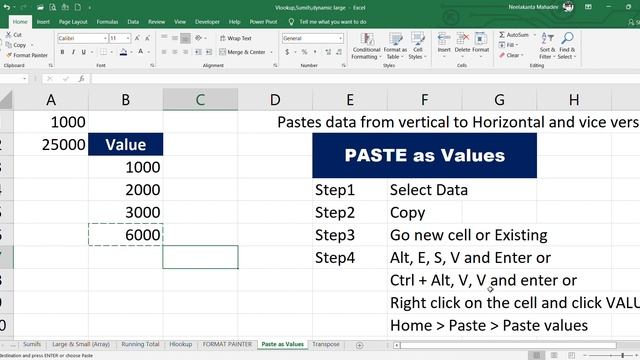The height and width of the screenshot is (360, 640).
Task: Expand the Name Box dropdown
Action: pos(24,78)
